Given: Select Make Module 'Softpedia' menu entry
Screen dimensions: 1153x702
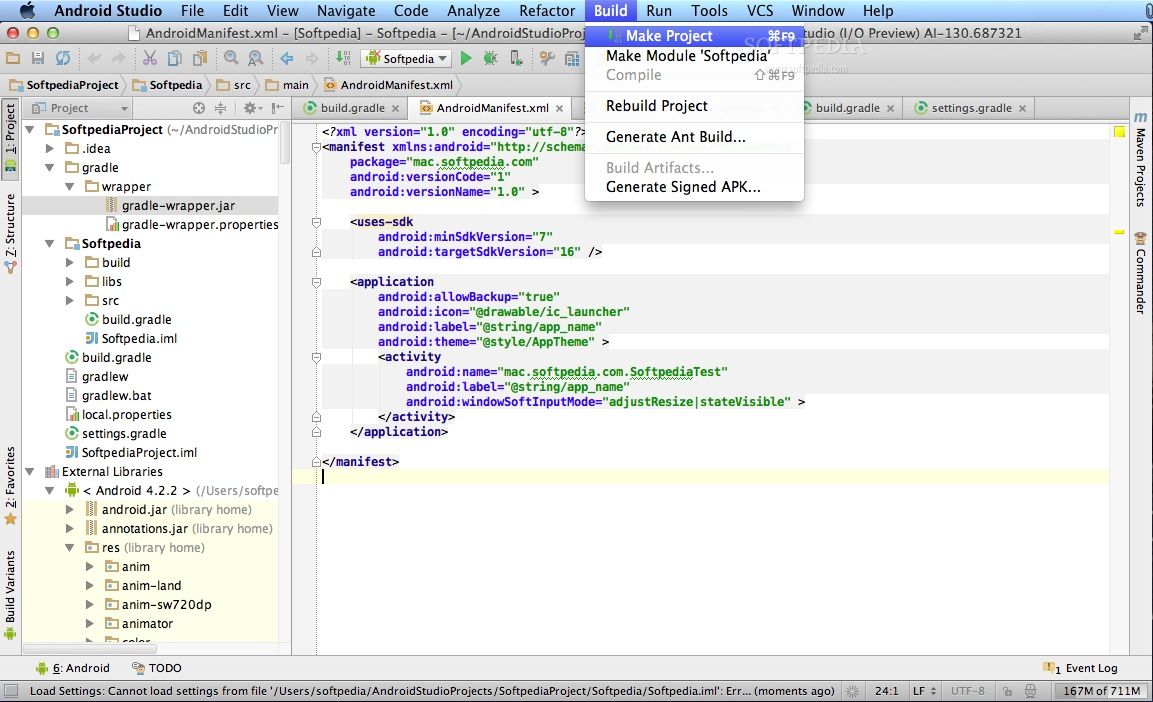Looking at the screenshot, I should [x=694, y=56].
